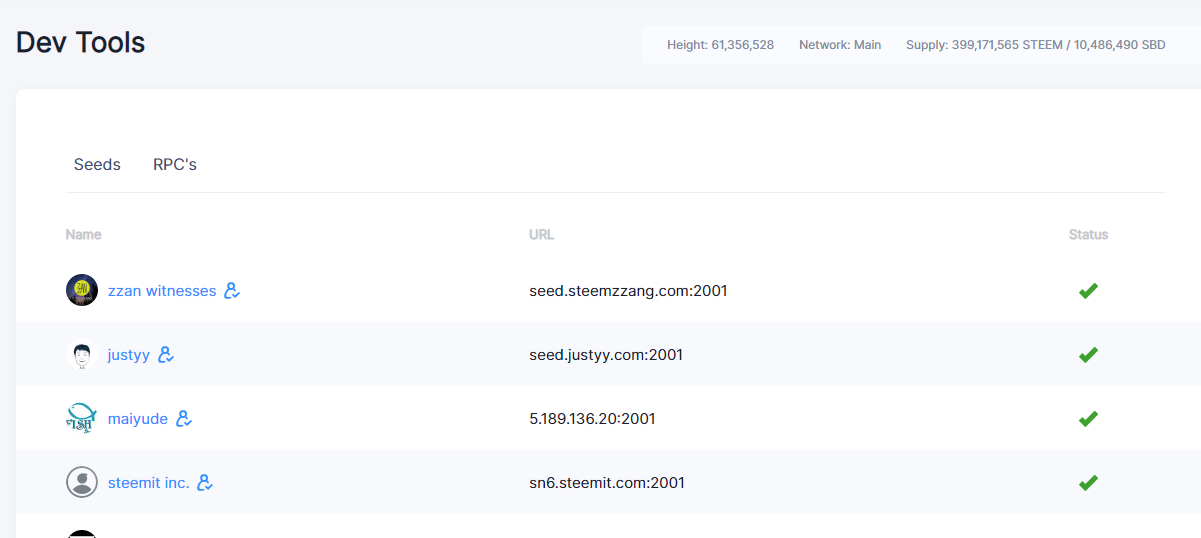1201x538 pixels.
Task: Click the Supply STEEM / SBD value
Action: 1035,45
